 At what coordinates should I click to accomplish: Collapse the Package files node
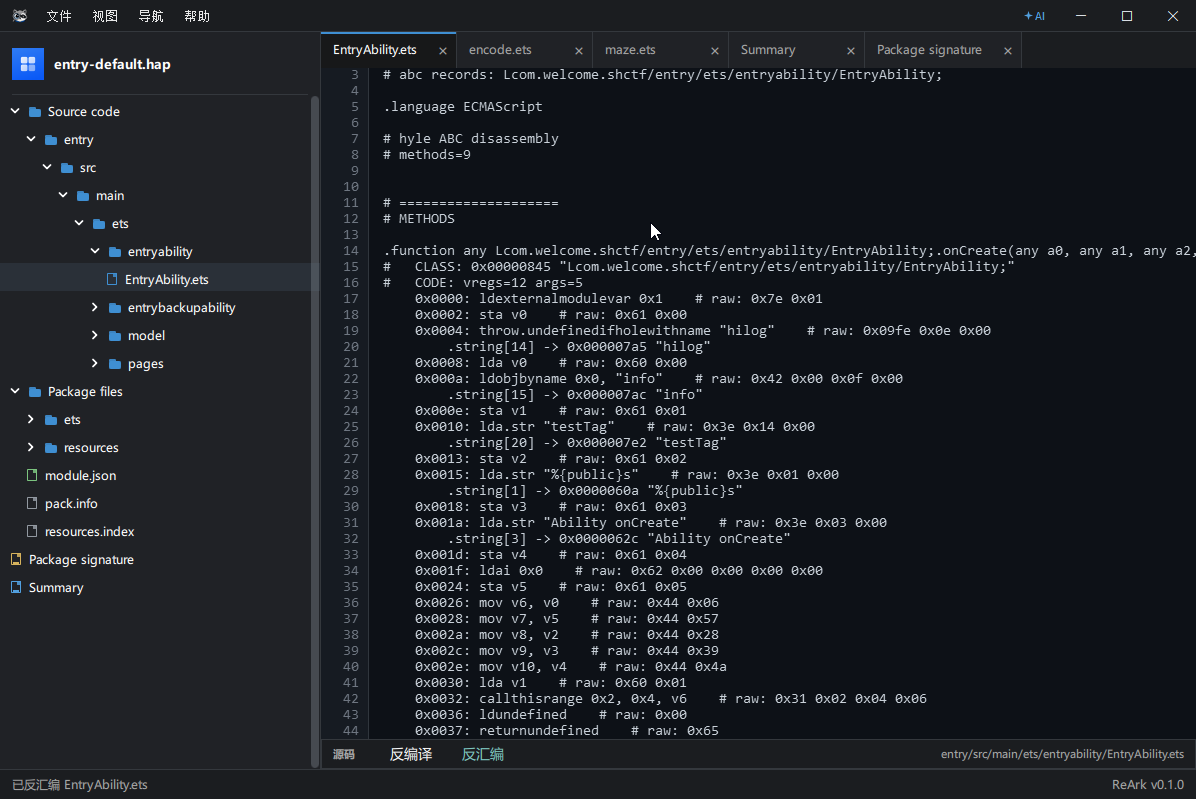15,391
